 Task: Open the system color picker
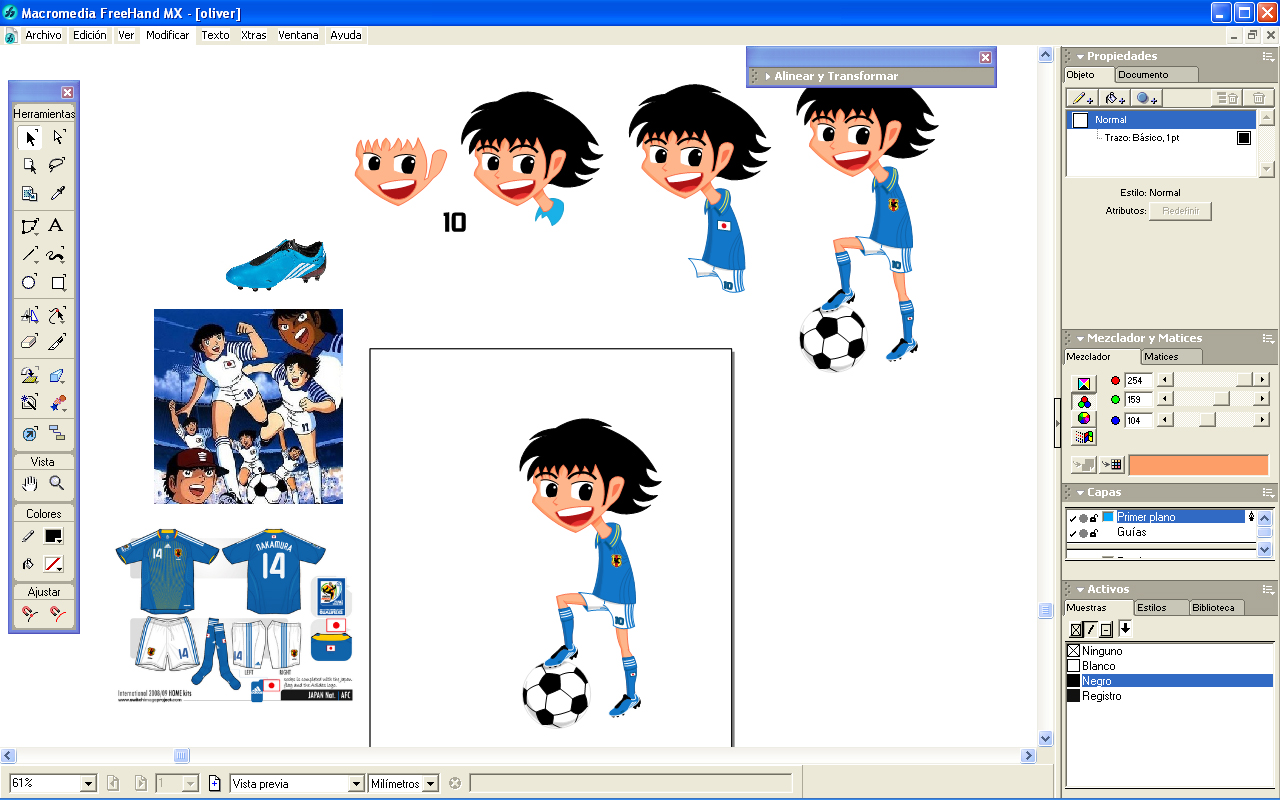(1084, 437)
